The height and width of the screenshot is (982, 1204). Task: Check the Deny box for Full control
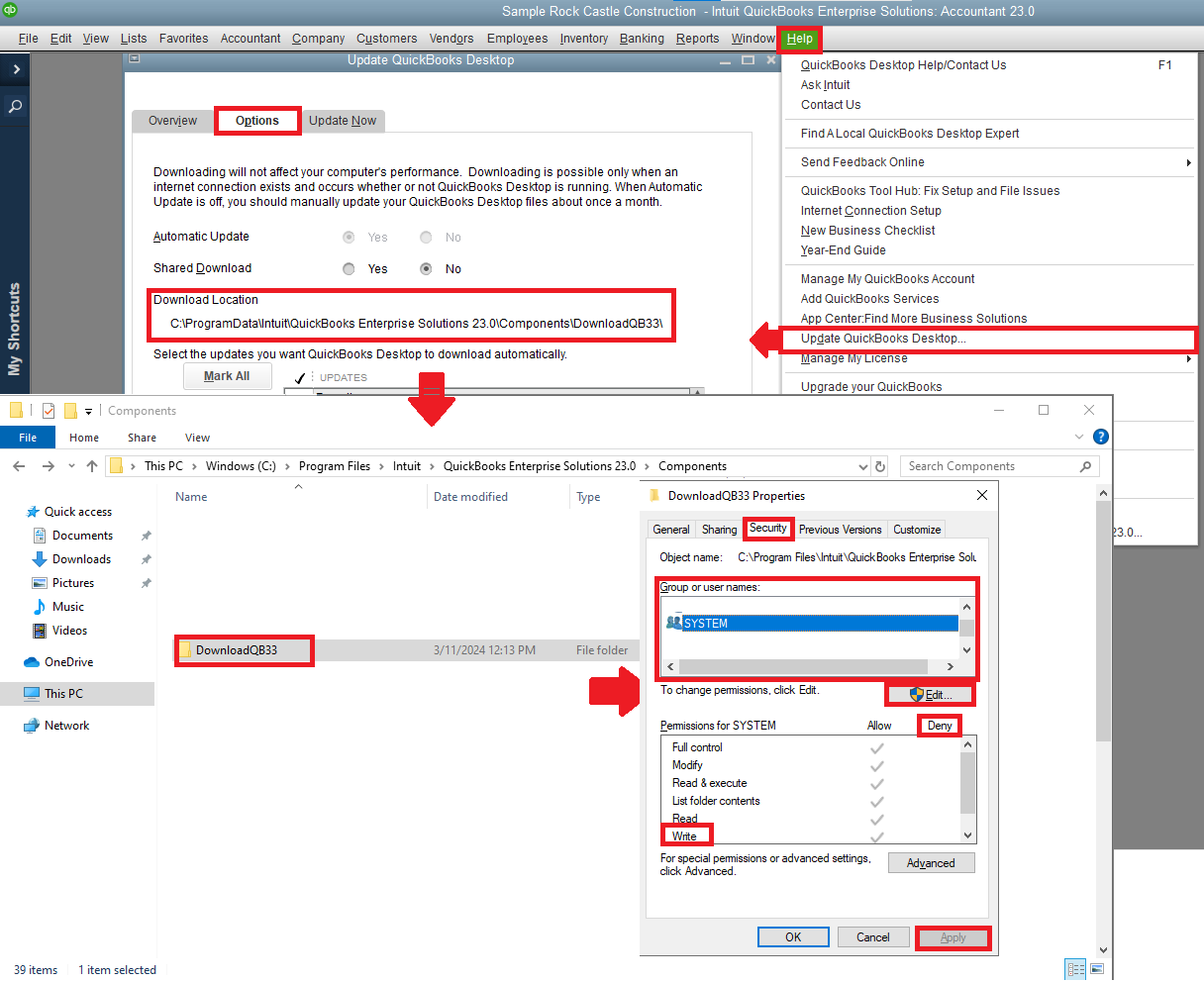(x=937, y=747)
